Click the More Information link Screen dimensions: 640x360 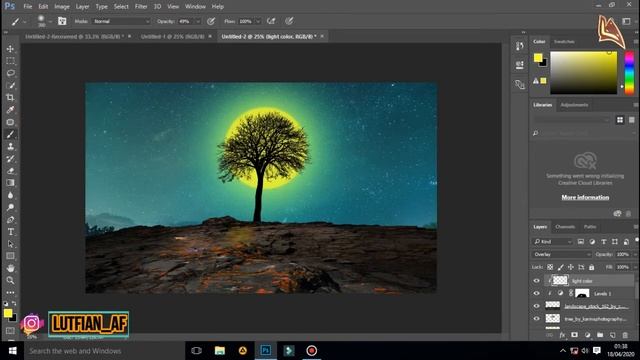(585, 197)
